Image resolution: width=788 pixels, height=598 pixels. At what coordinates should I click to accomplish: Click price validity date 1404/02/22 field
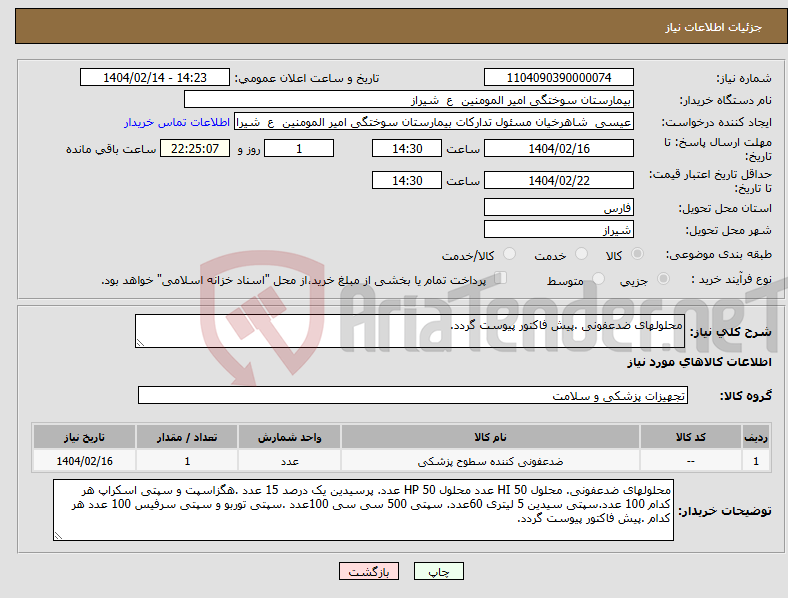coord(558,180)
